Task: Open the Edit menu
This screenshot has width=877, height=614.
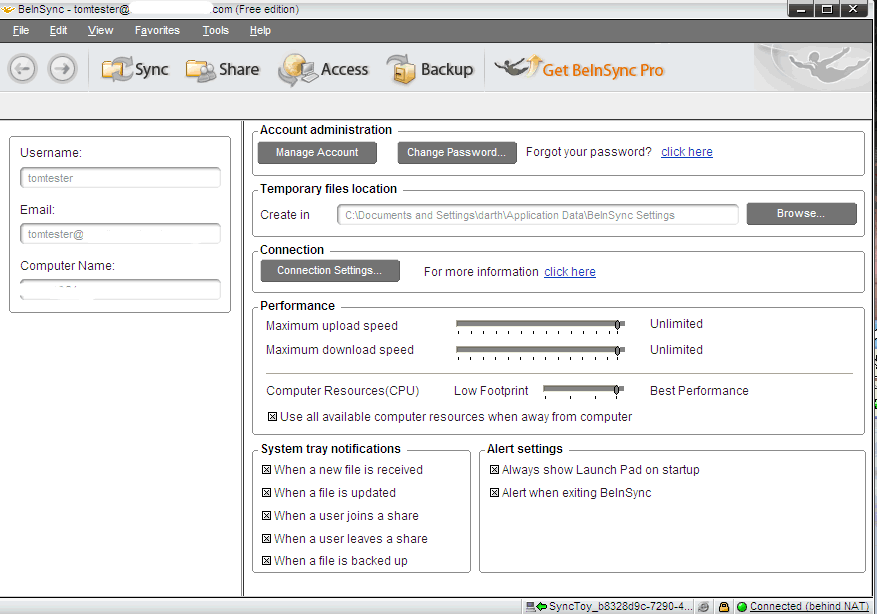Action: pos(58,30)
